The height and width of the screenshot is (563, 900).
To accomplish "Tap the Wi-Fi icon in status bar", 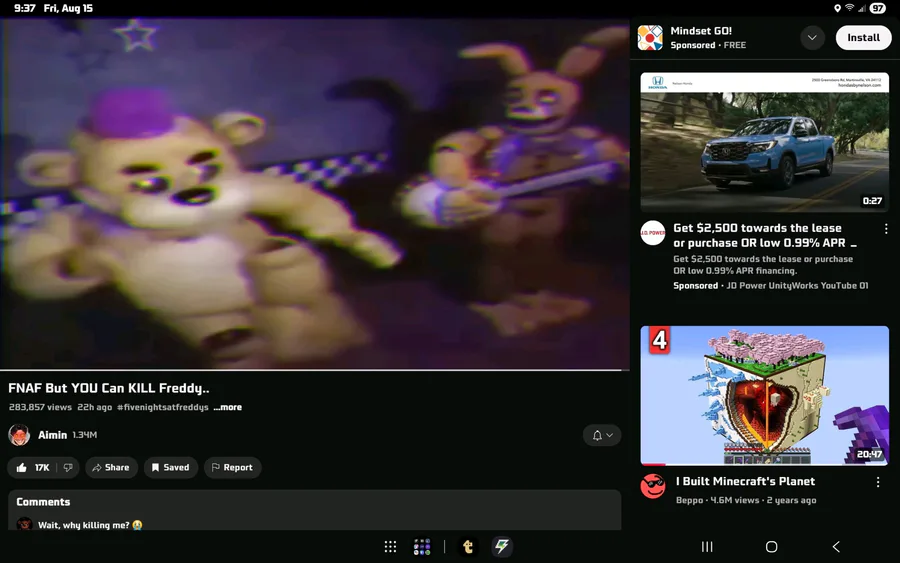I will [849, 7].
